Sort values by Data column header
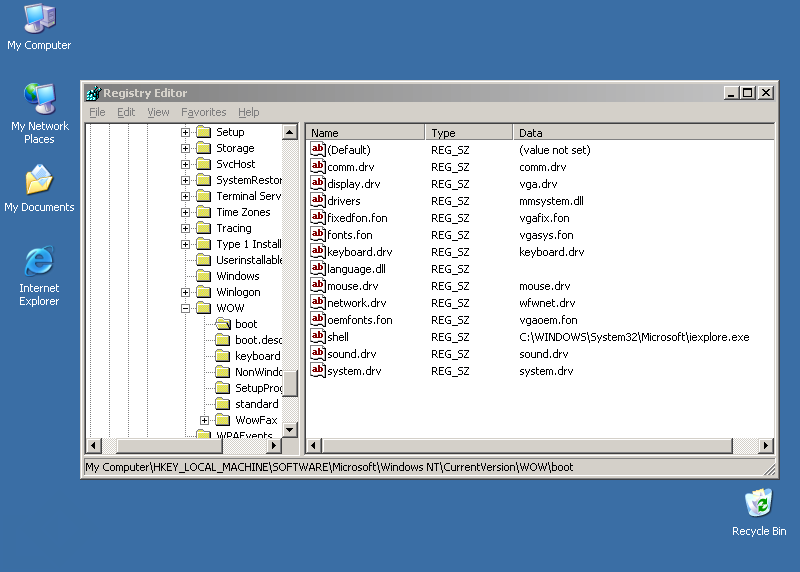 pyautogui.click(x=643, y=133)
